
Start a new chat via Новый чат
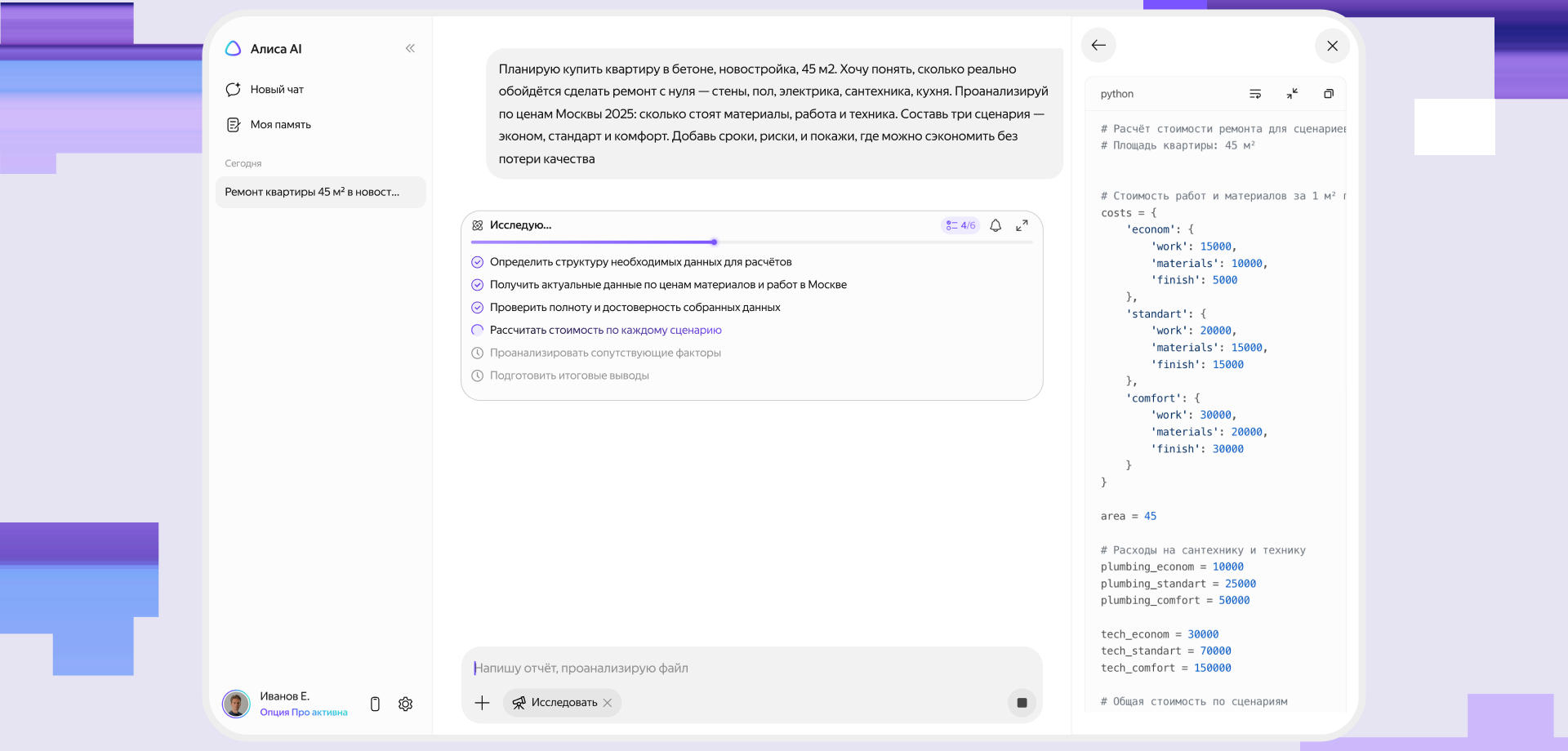pos(276,90)
